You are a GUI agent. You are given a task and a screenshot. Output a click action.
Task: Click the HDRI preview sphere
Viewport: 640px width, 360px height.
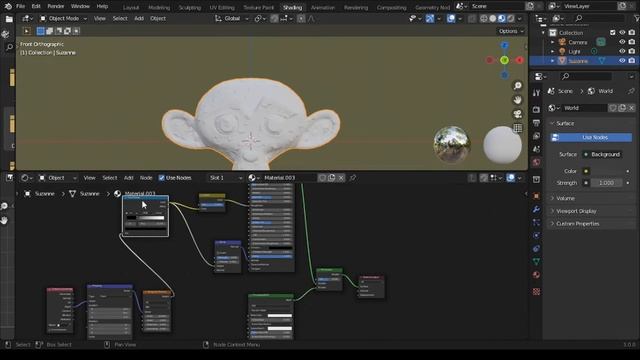452,144
